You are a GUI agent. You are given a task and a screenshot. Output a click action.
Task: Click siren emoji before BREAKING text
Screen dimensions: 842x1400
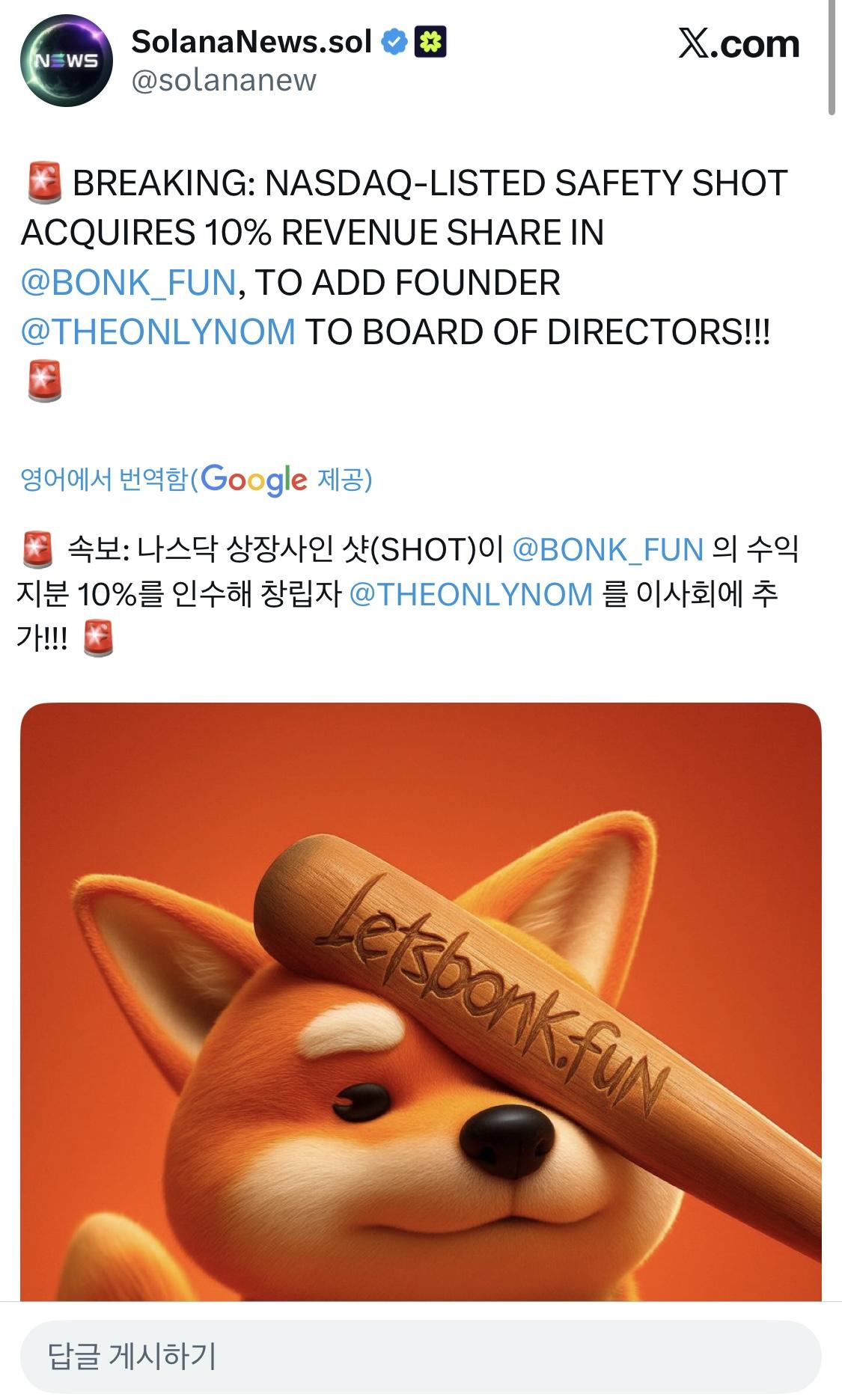[44, 184]
